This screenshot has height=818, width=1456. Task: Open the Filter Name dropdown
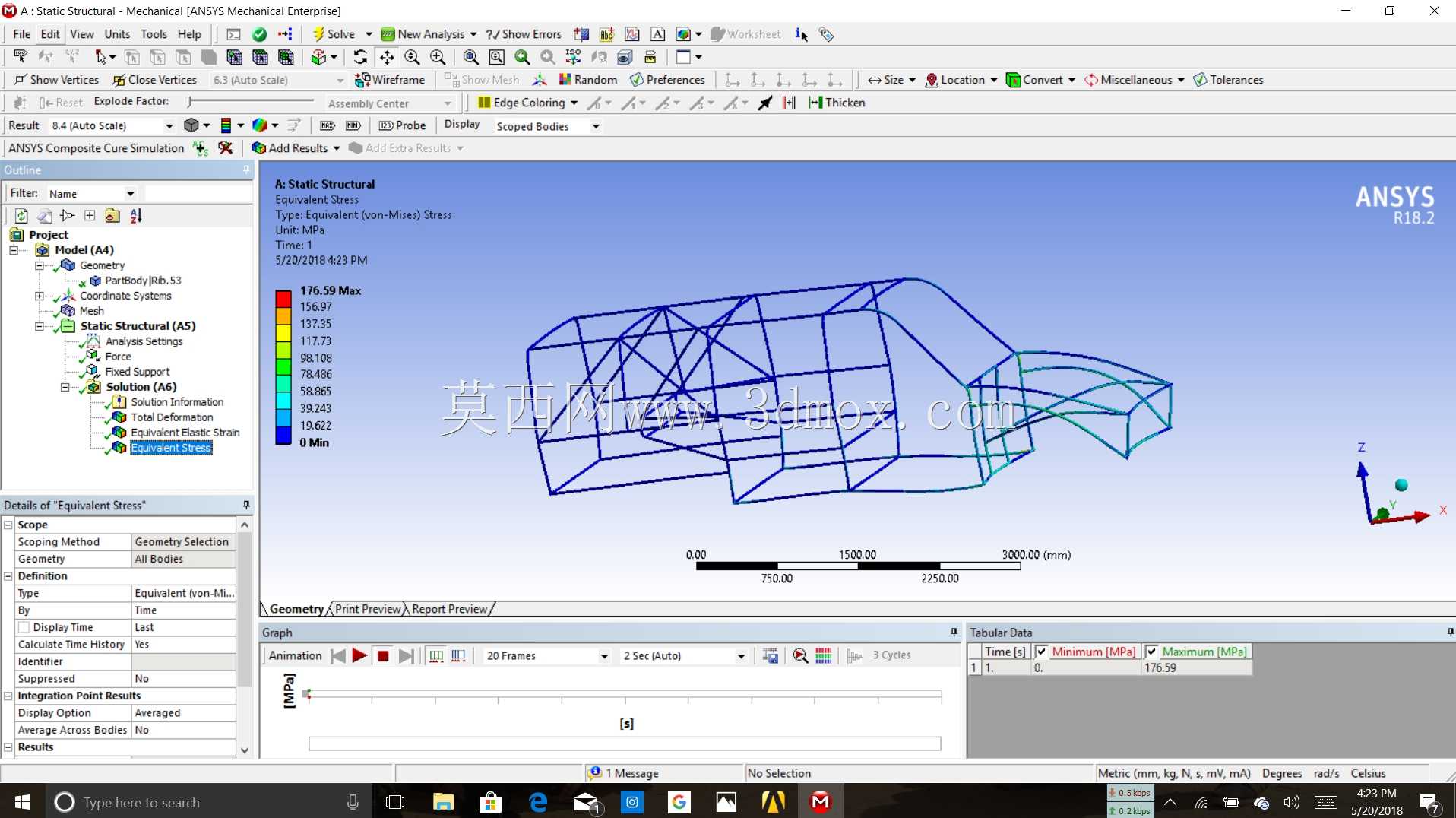(x=130, y=194)
